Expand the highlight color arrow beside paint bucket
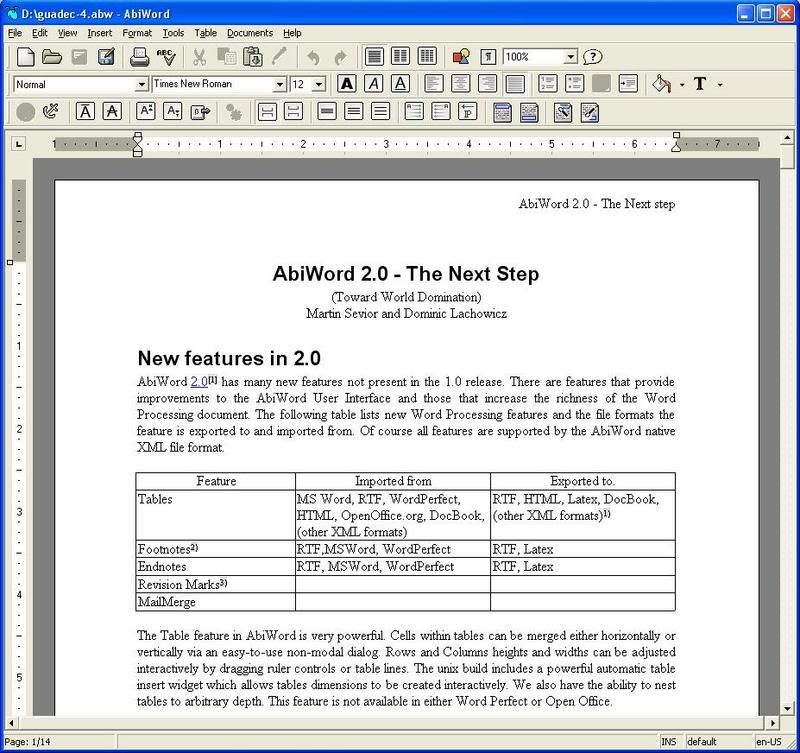This screenshot has width=800, height=753. coord(682,85)
